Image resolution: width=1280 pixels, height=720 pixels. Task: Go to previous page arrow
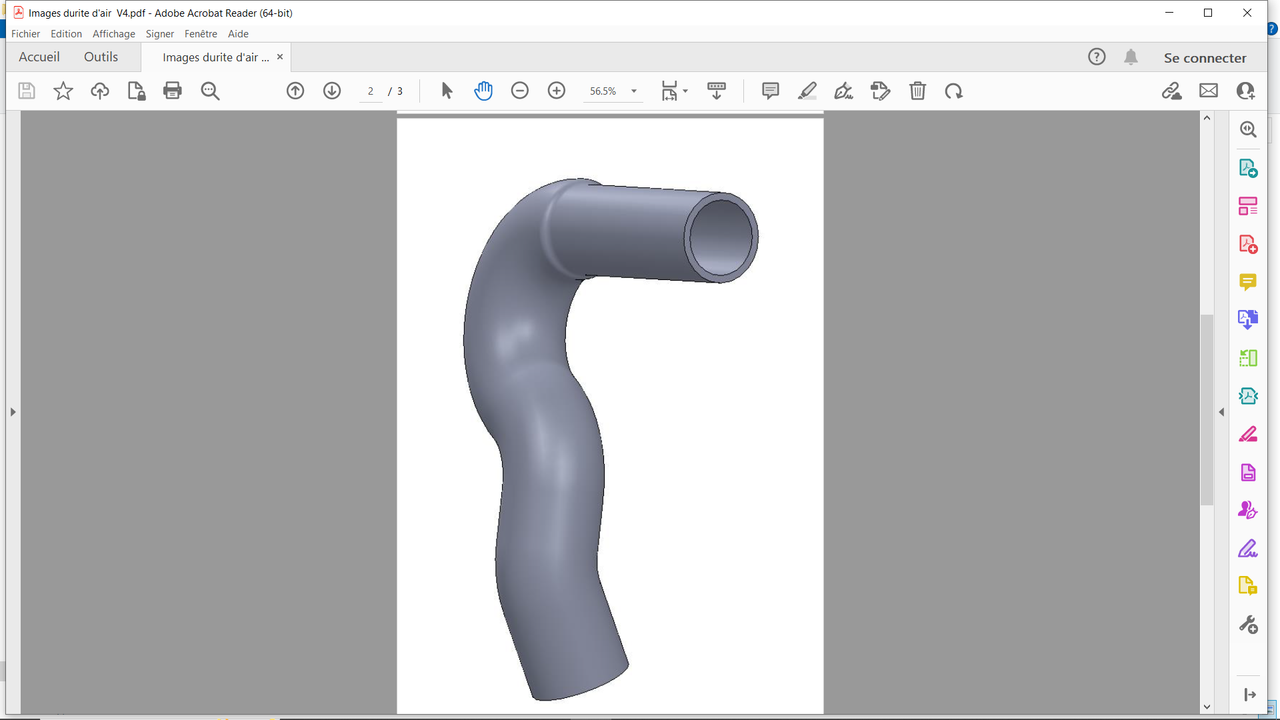(x=295, y=91)
